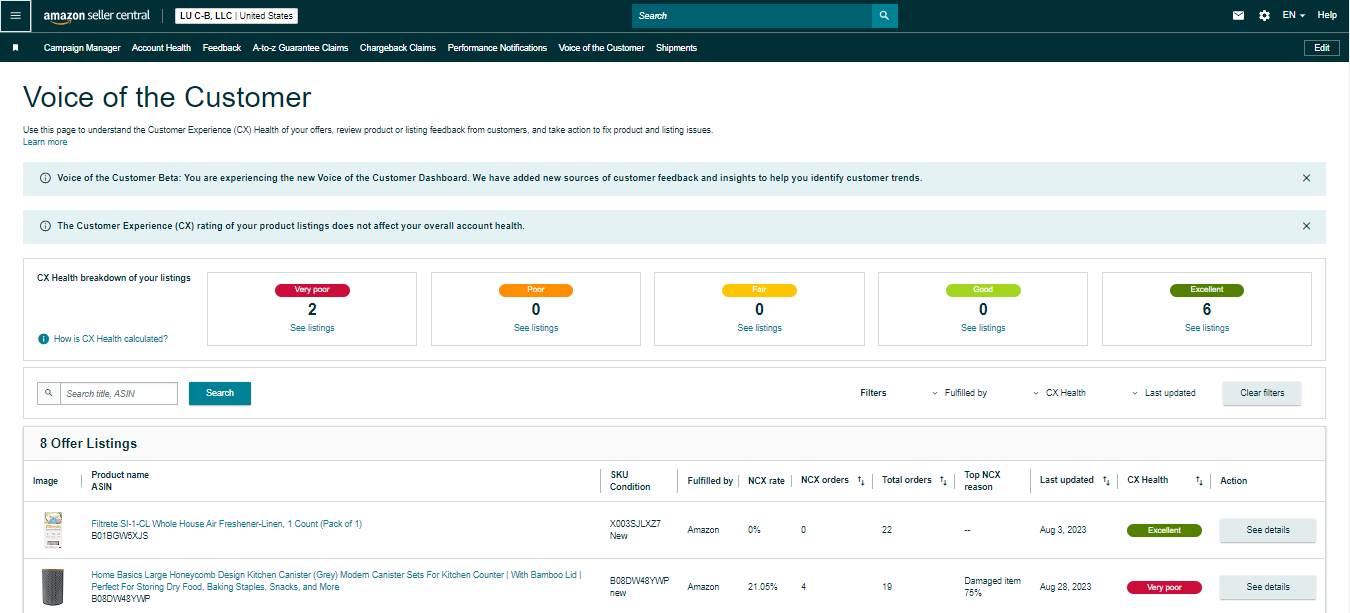See listings under Very poor

click(313, 328)
